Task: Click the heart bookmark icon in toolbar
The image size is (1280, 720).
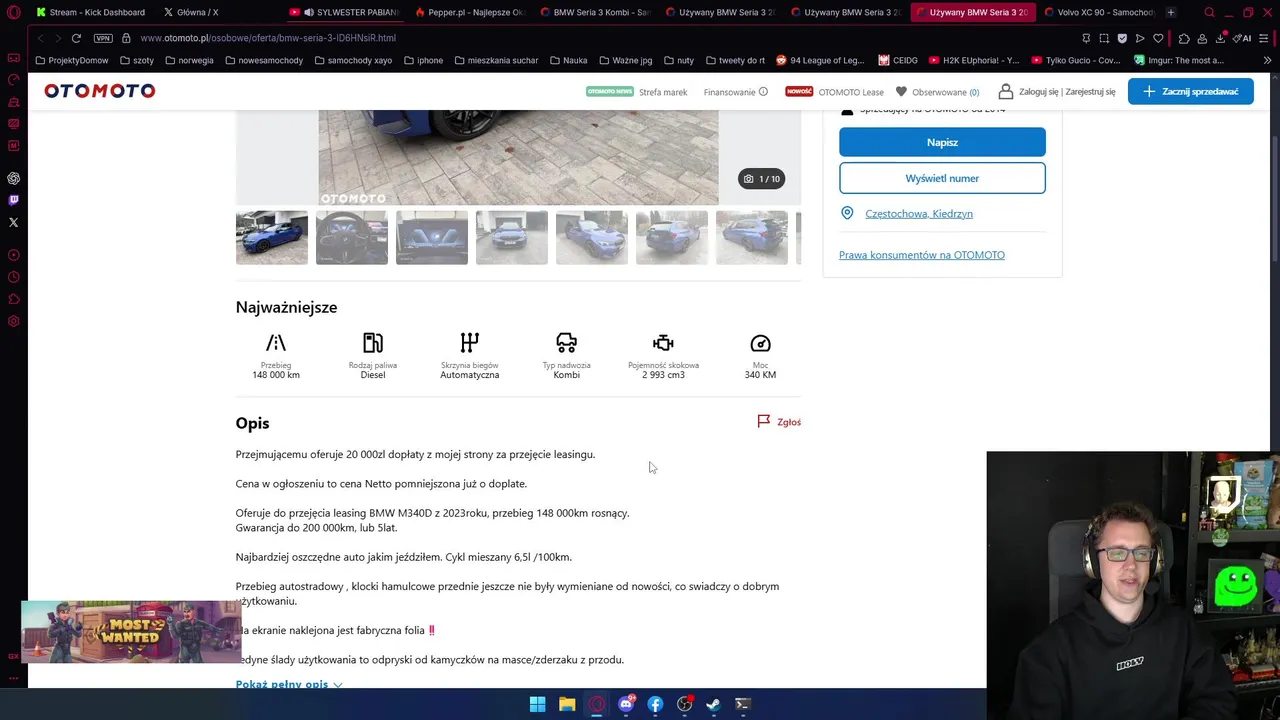Action: [x=1158, y=38]
